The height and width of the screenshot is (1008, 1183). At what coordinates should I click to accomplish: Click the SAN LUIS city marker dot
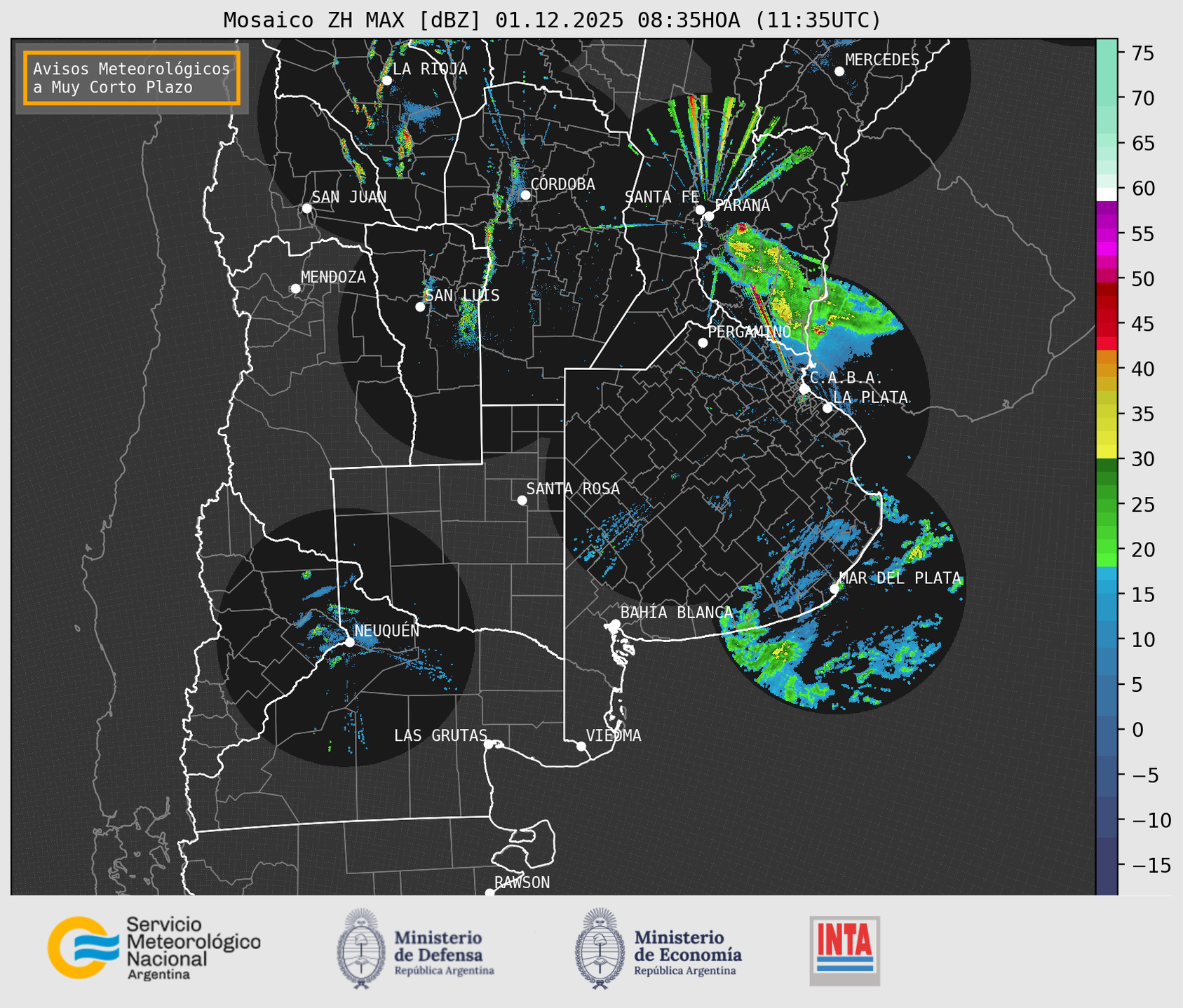point(420,307)
